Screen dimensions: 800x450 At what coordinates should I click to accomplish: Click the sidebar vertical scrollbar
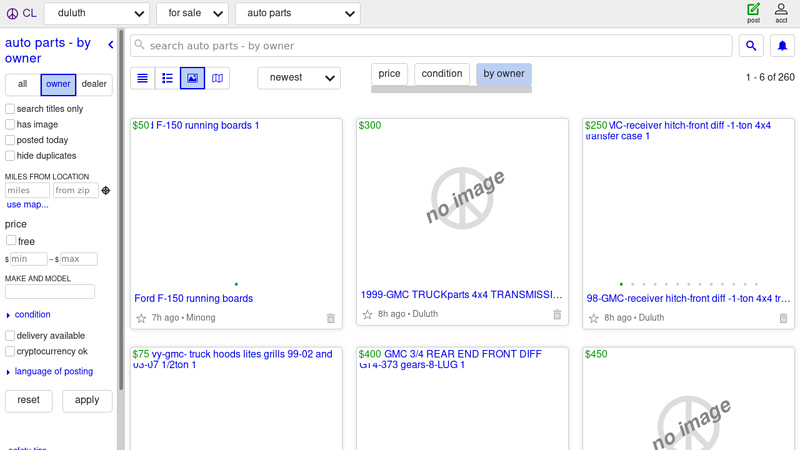(x=121, y=209)
